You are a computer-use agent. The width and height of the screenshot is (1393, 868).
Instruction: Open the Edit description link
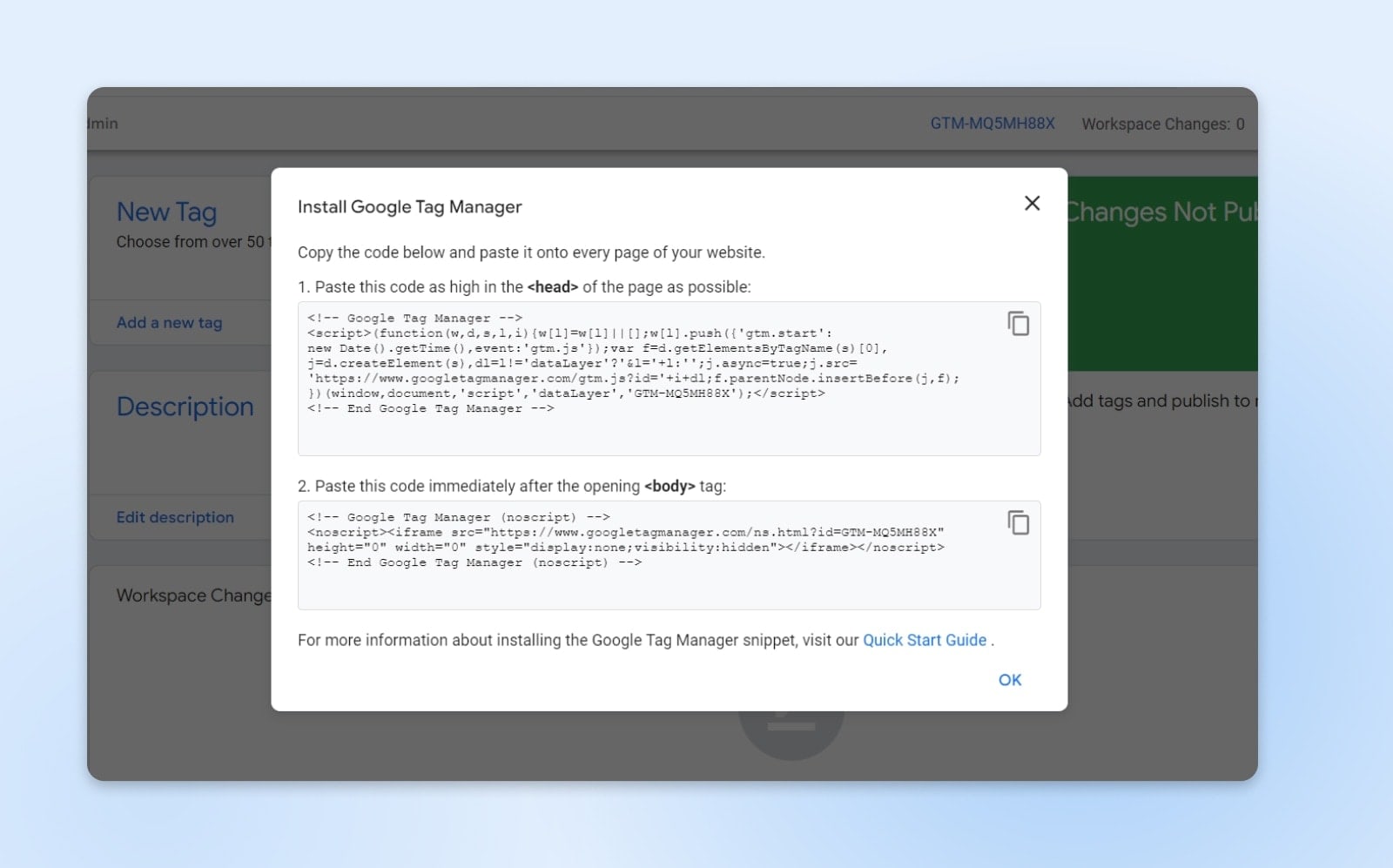tap(175, 517)
